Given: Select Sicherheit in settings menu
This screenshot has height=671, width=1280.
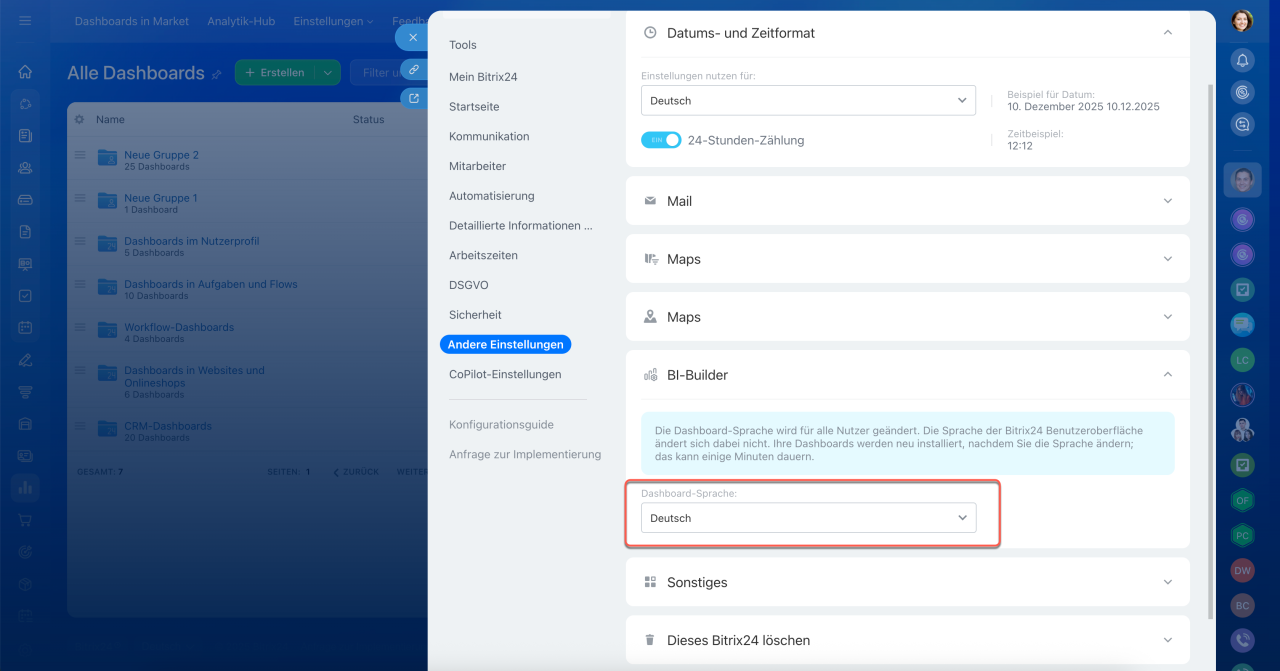Looking at the screenshot, I should [475, 315].
